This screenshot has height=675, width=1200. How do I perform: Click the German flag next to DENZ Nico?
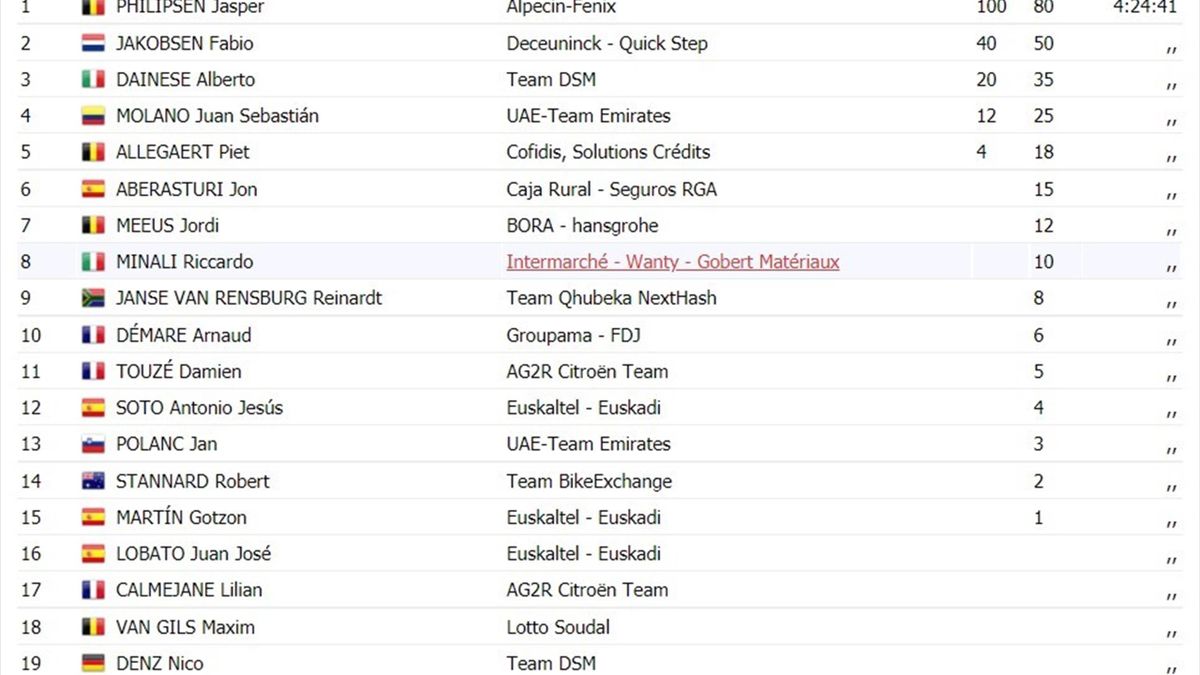(x=93, y=663)
